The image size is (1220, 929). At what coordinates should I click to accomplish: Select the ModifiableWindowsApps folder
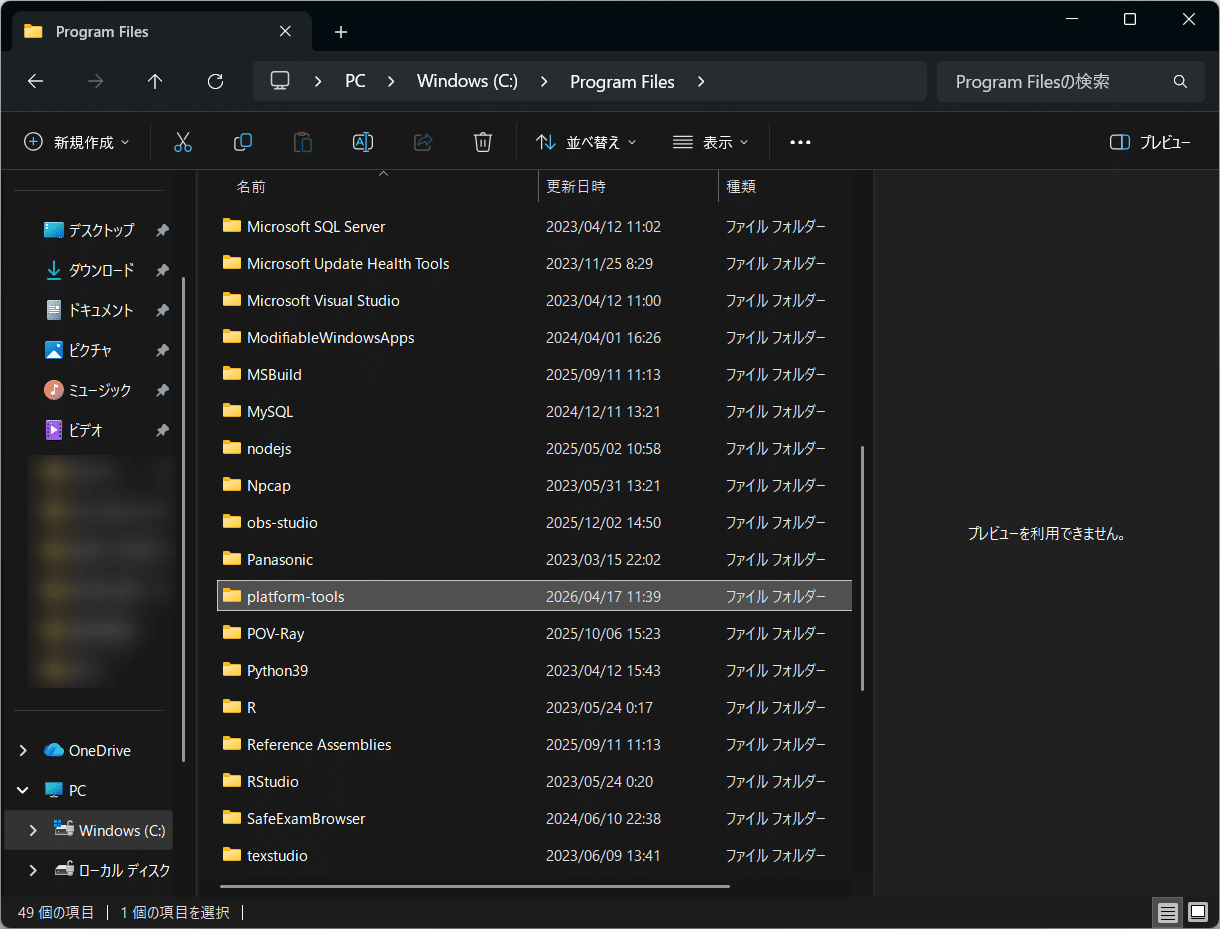click(x=535, y=337)
